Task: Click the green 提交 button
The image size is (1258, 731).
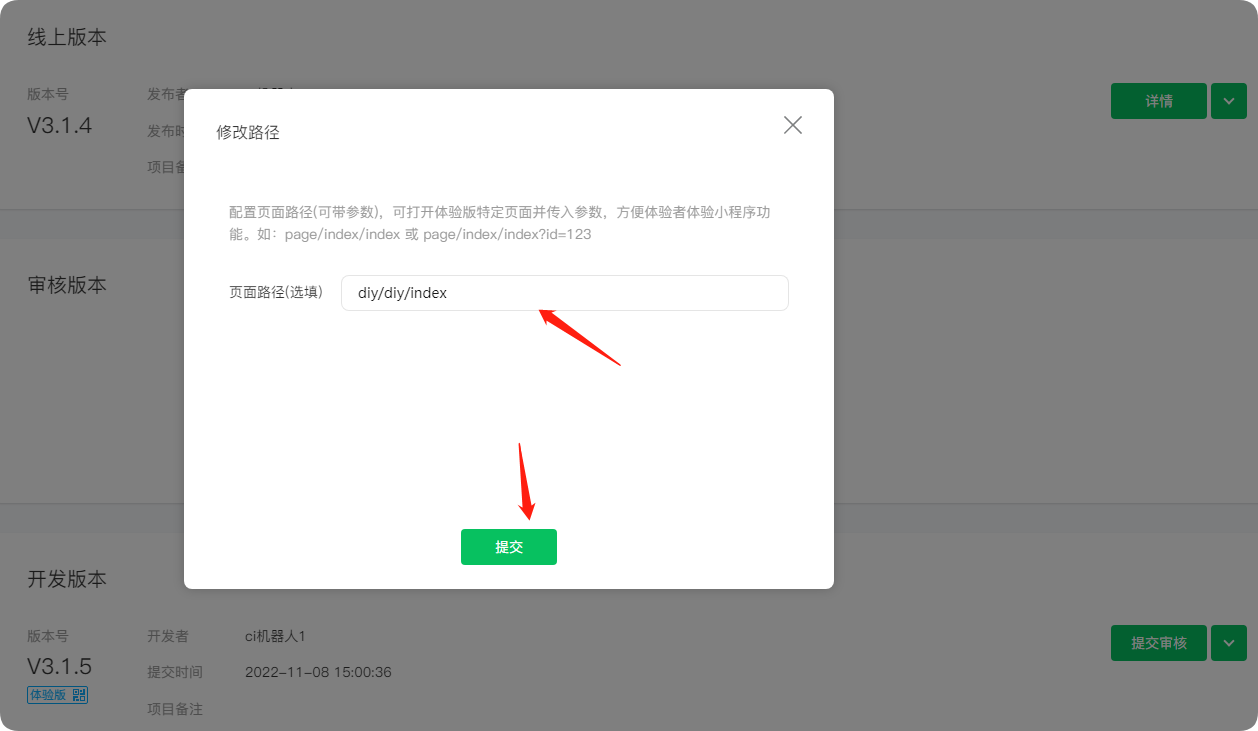Action: pyautogui.click(x=509, y=547)
